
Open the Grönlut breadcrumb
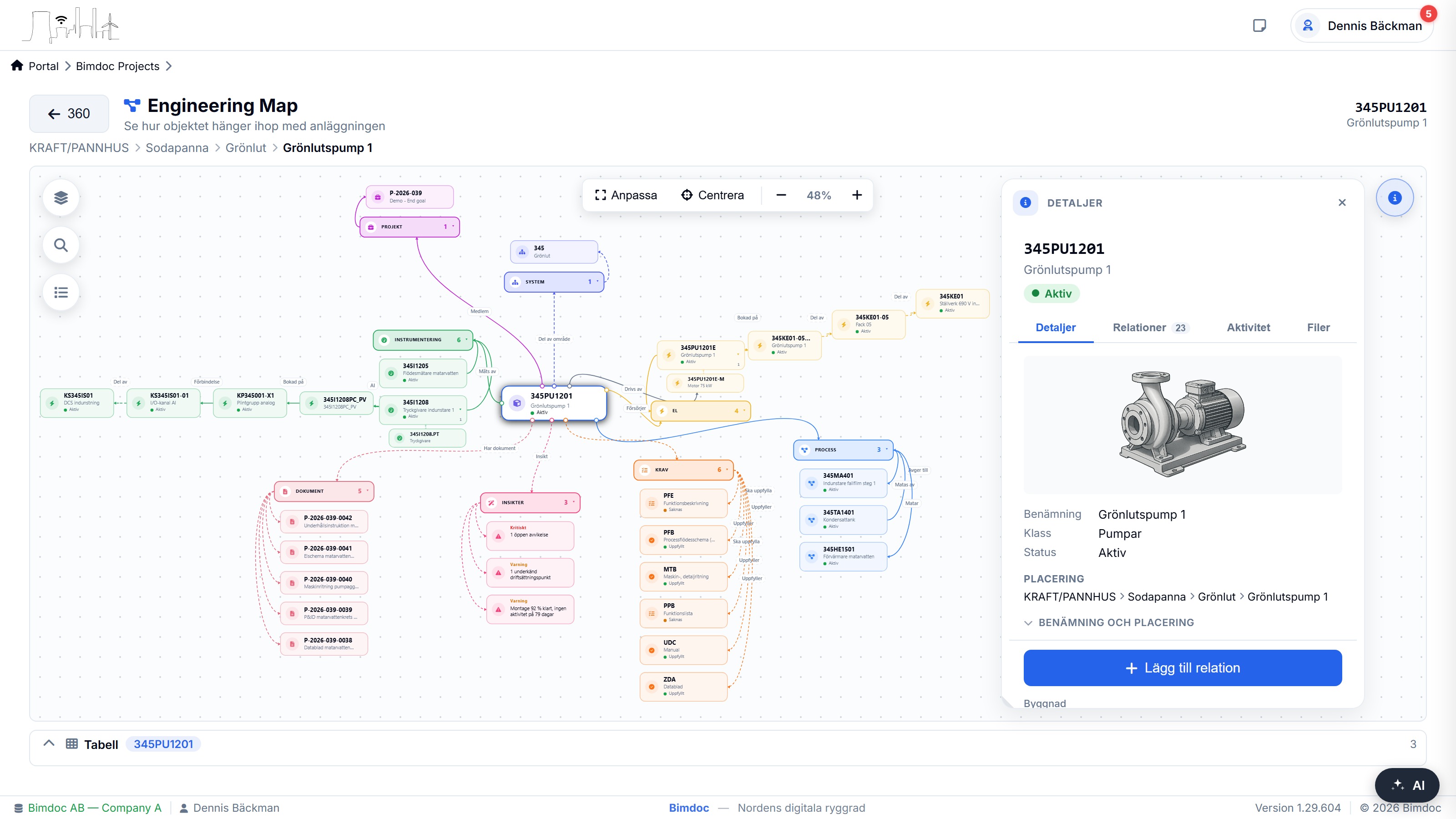245,147
